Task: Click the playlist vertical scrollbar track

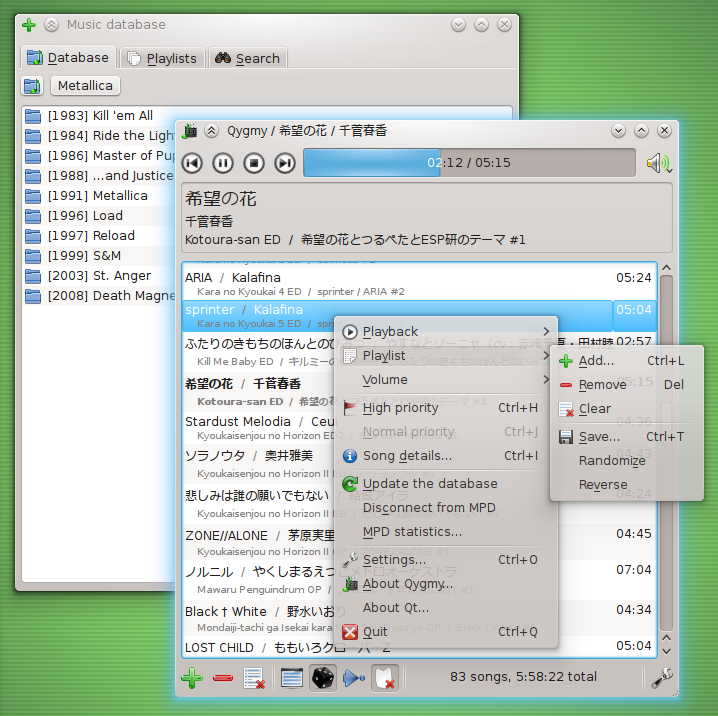Action: [667, 452]
